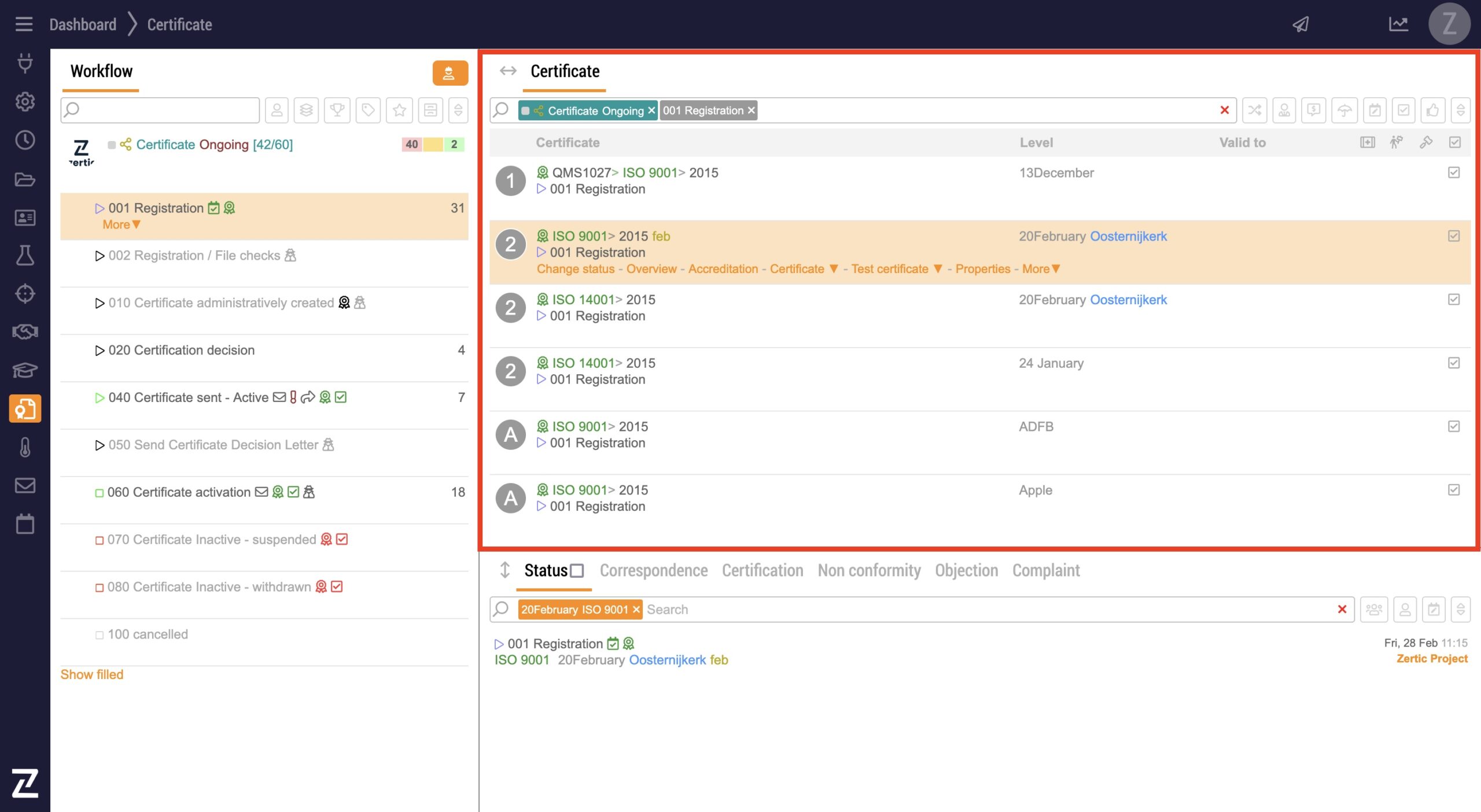Open the Non conformity tab
This screenshot has height=812, width=1481.
869,570
